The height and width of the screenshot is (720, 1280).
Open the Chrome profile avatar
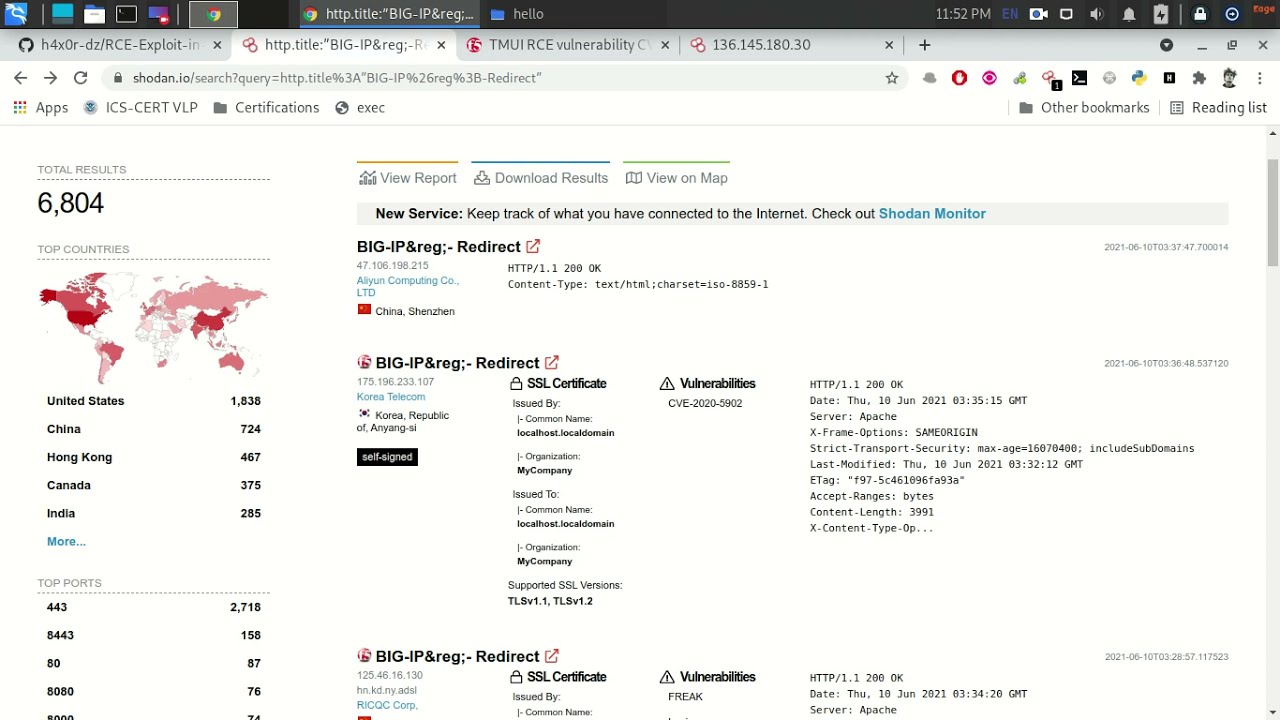[1230, 78]
